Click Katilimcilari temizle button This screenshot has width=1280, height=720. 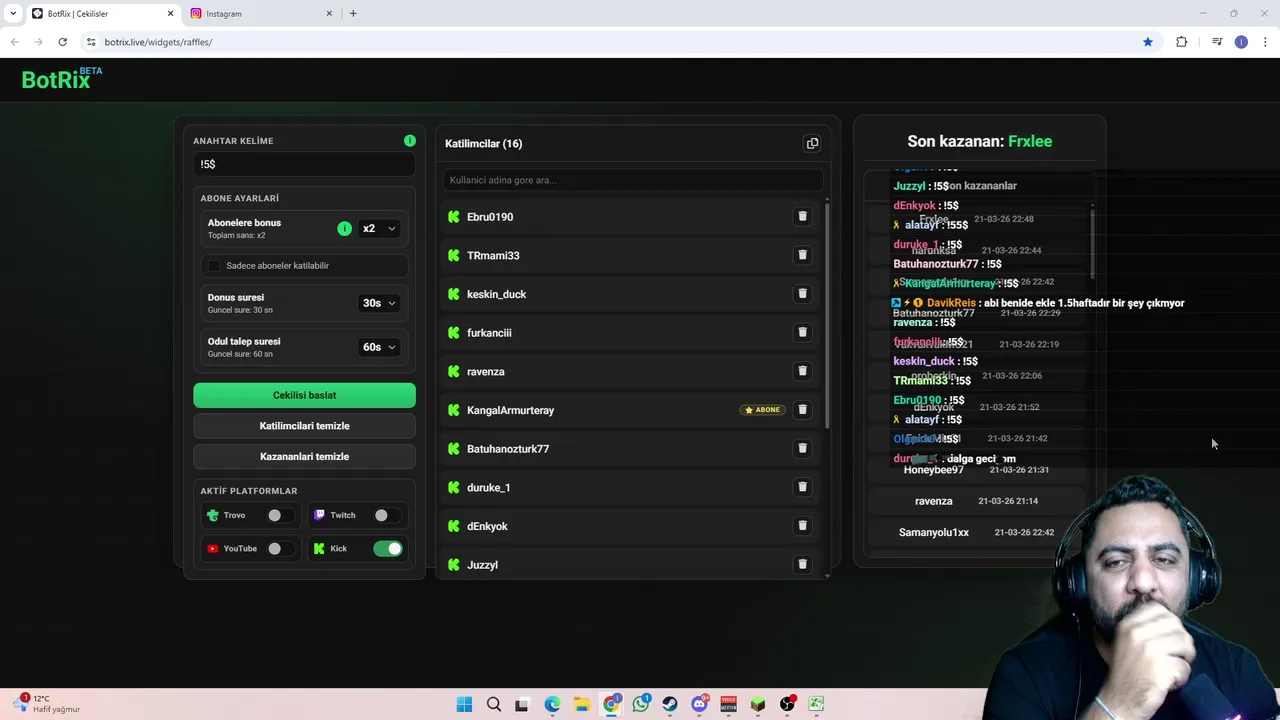[304, 426]
